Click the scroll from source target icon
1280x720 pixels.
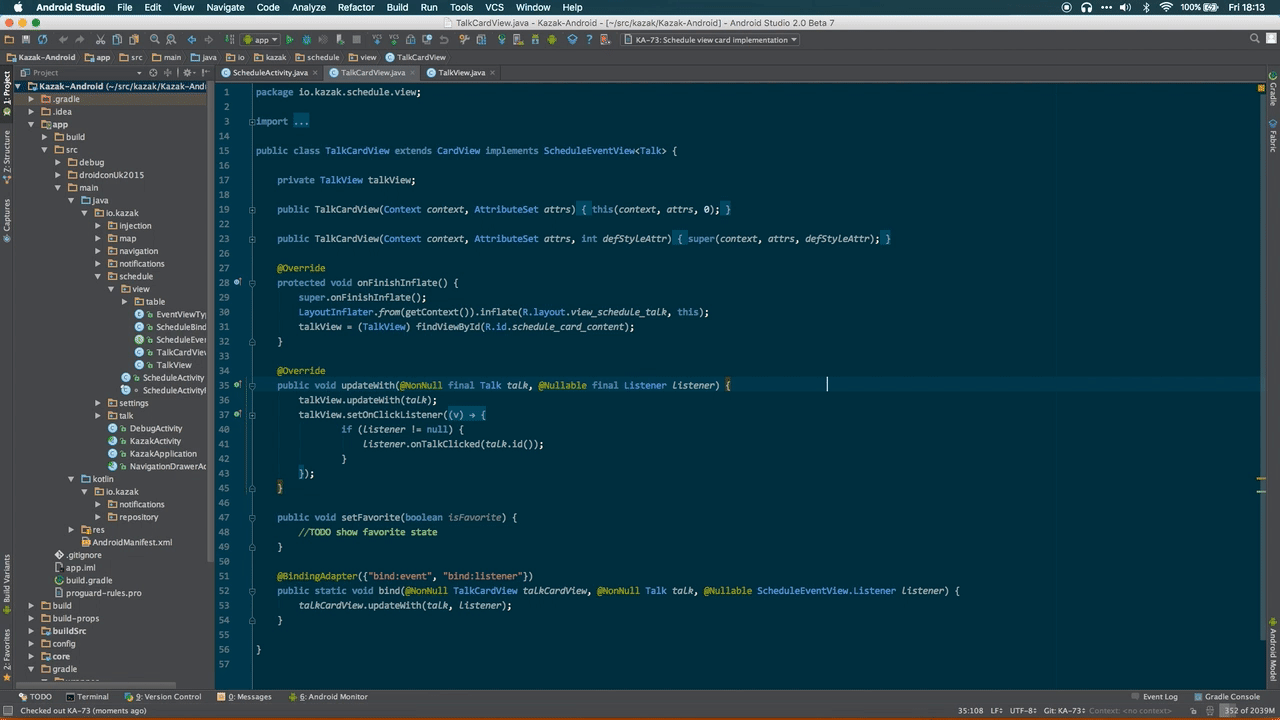pos(153,73)
